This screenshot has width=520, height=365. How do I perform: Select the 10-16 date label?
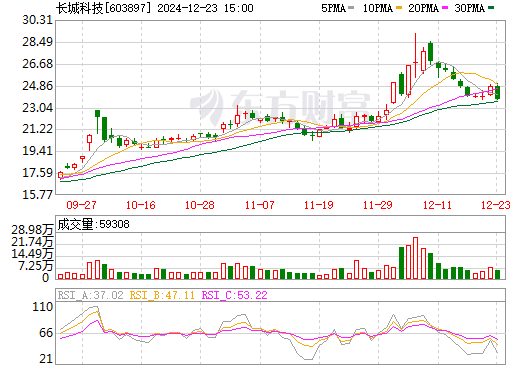[141, 205]
